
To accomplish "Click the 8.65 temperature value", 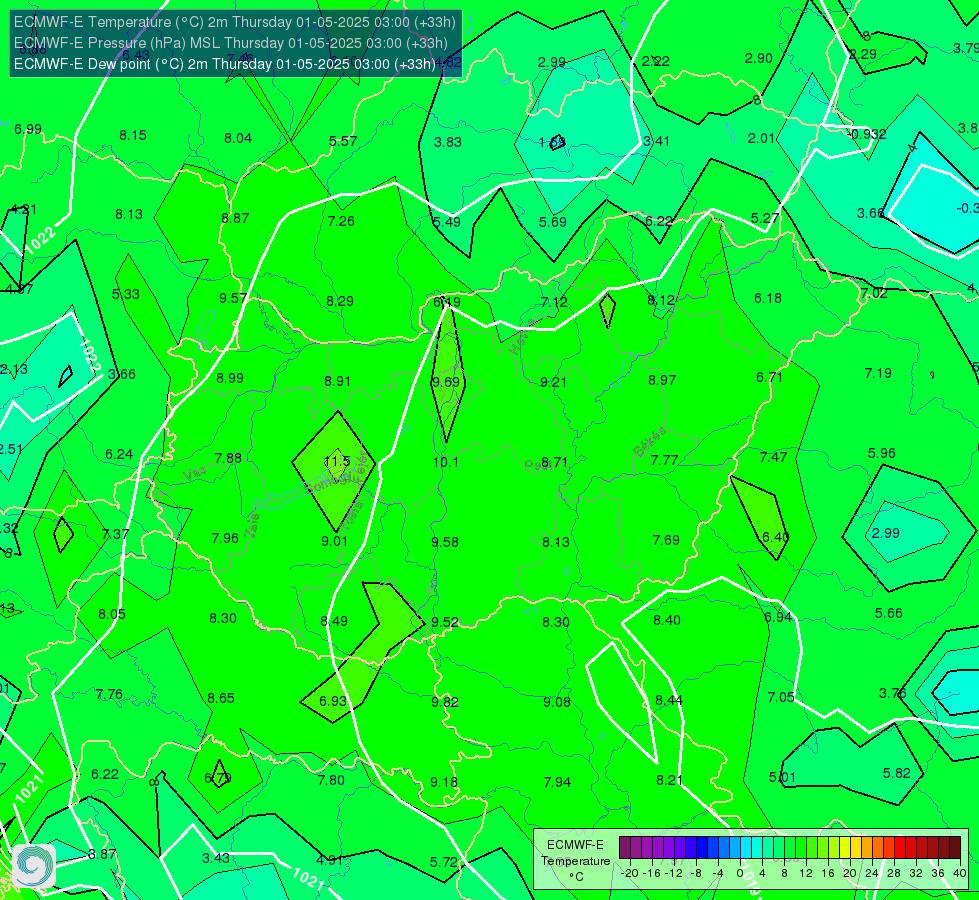I will click(220, 698).
